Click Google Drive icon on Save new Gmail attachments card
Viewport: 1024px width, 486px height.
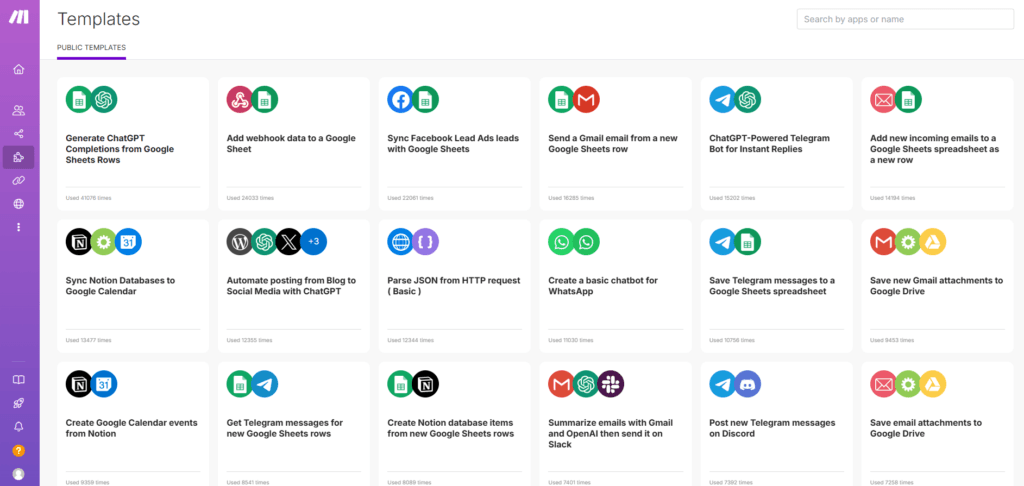tap(933, 242)
